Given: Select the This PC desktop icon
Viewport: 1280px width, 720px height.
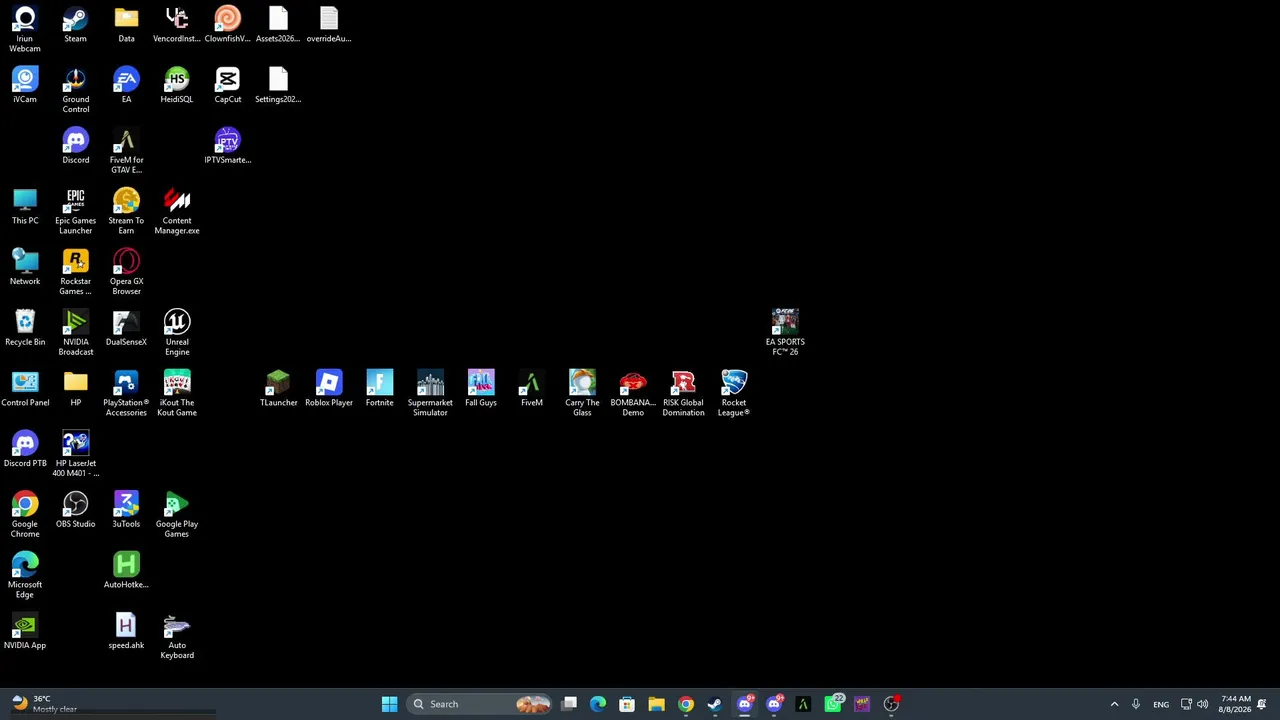Looking at the screenshot, I should click(25, 207).
